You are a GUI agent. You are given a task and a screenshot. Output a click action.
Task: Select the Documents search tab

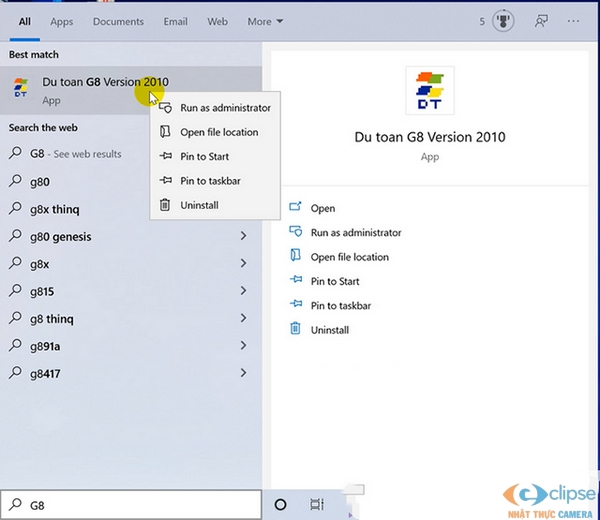click(x=118, y=22)
